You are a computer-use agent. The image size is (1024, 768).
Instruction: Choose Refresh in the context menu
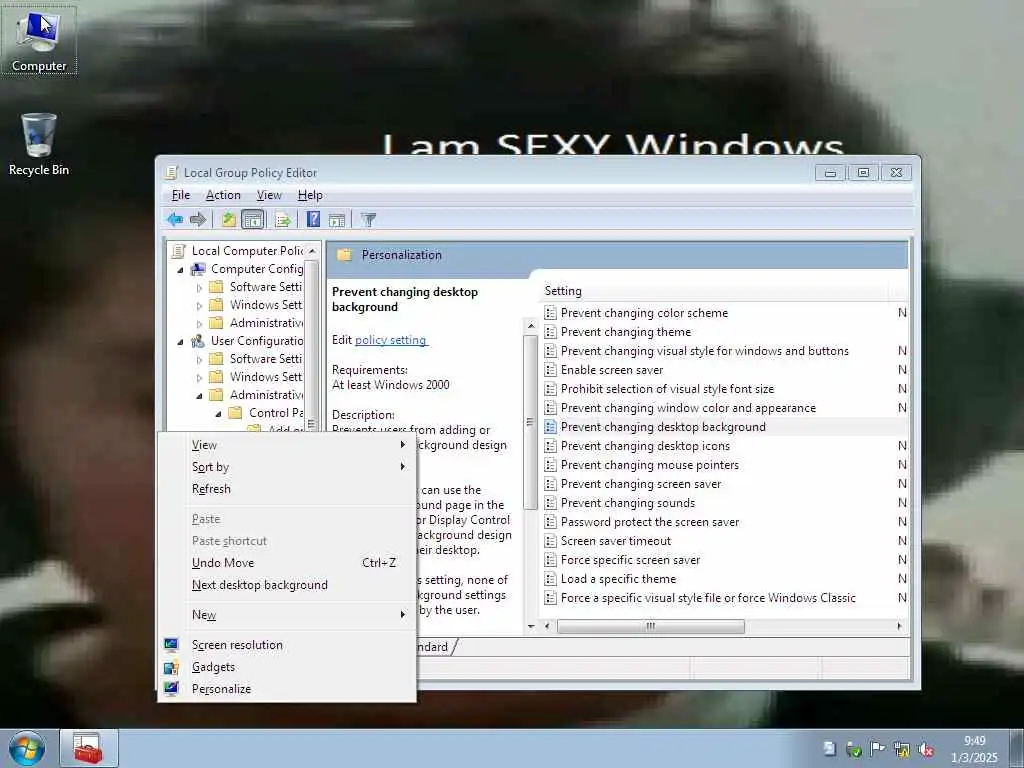[x=286, y=488]
